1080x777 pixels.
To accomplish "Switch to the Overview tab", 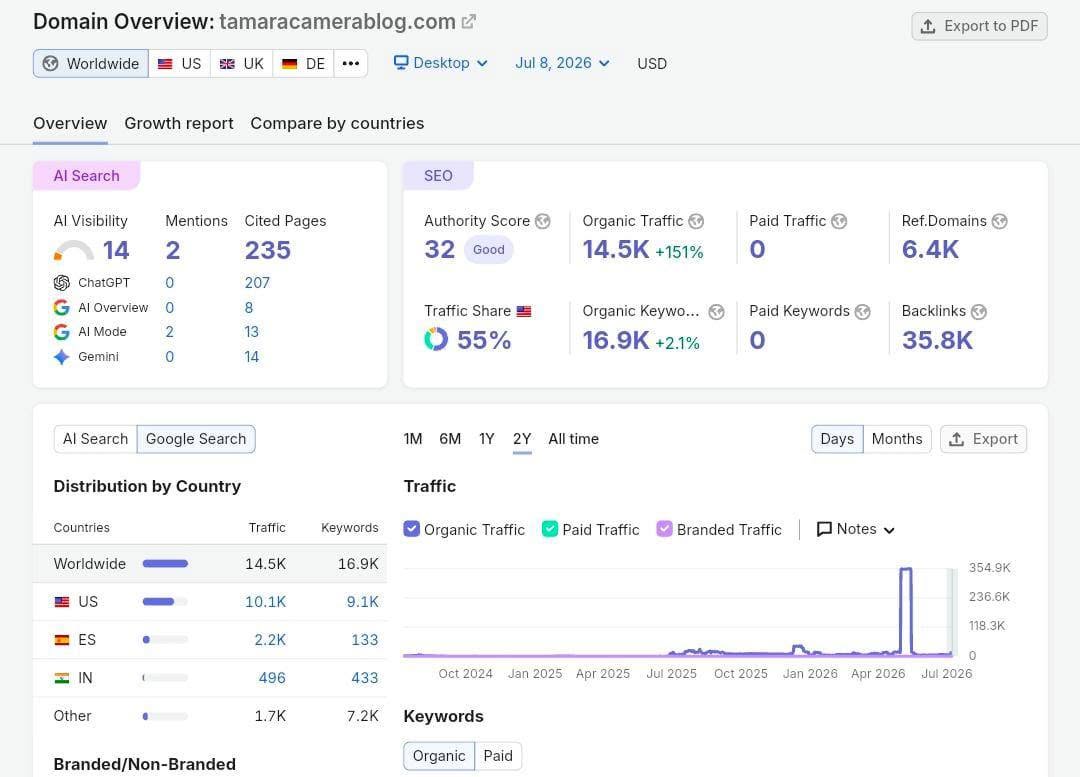I will click(70, 123).
